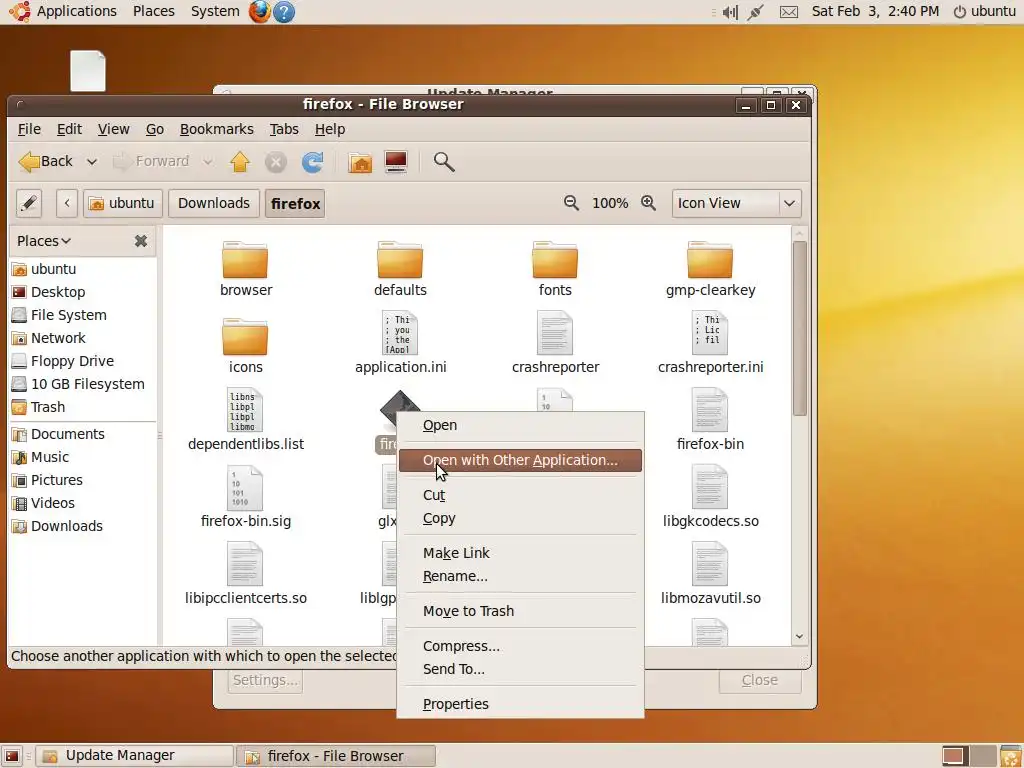Click the Show Desktop button in bottom panel
This screenshot has width=1024, height=768.
(x=12, y=756)
